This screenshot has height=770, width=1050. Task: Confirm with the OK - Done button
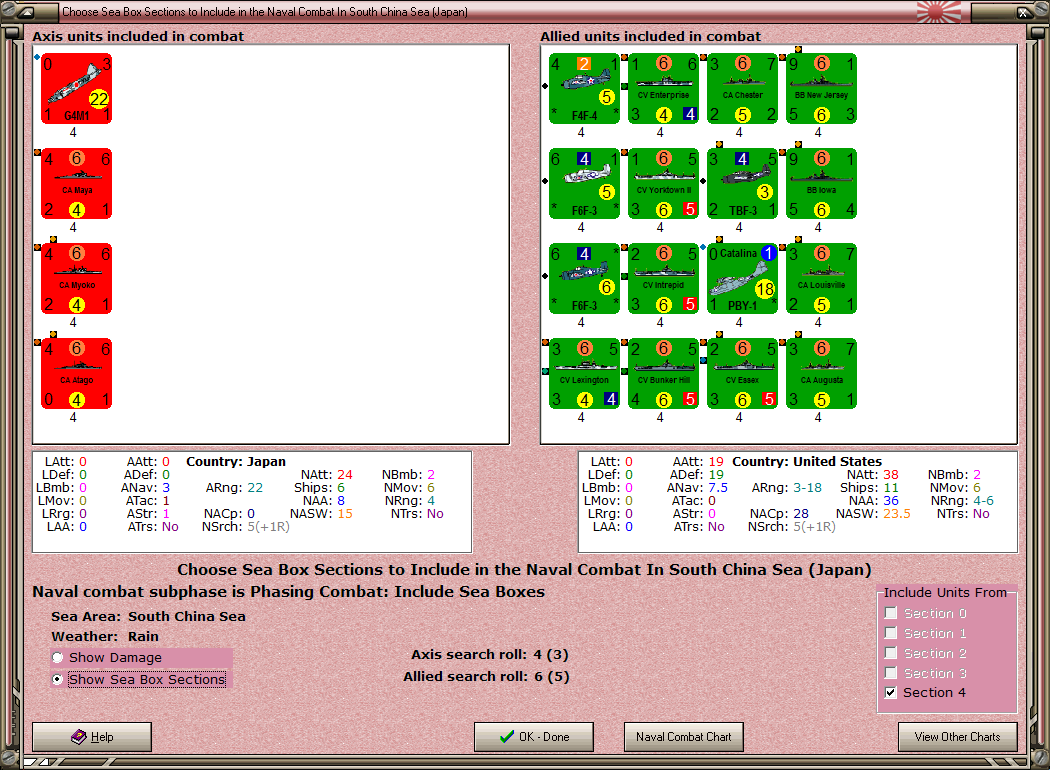[x=534, y=737]
